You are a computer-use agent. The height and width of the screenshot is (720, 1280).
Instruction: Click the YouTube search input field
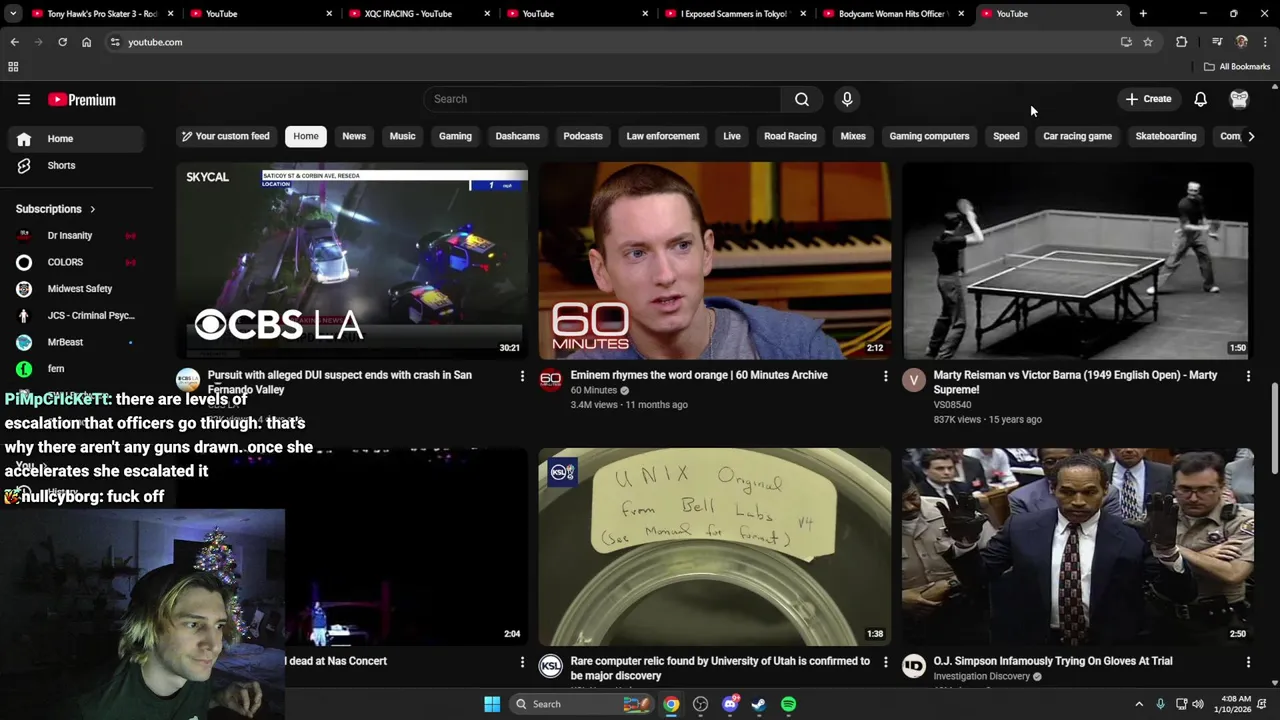coord(603,99)
